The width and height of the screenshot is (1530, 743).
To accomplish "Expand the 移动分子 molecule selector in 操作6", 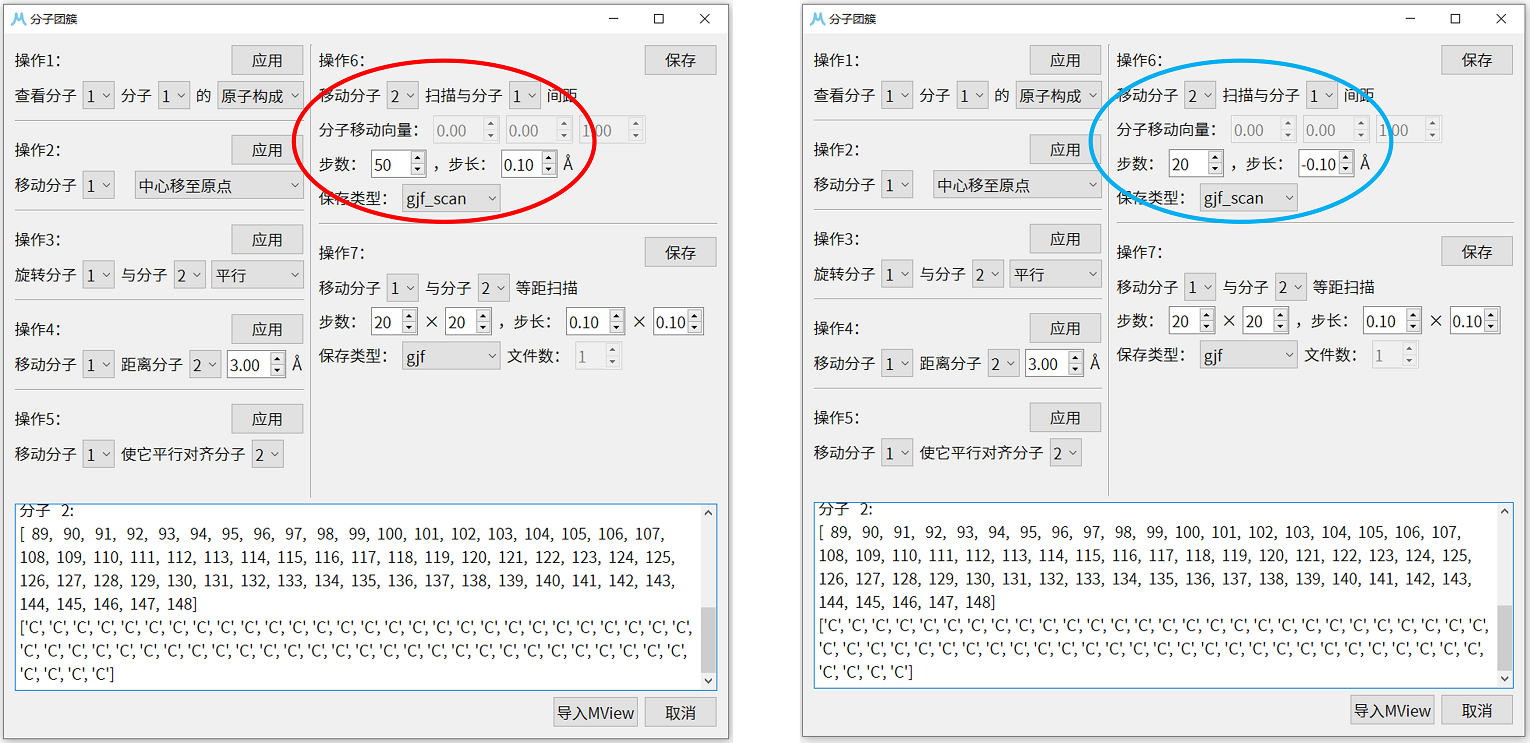I will tap(401, 94).
